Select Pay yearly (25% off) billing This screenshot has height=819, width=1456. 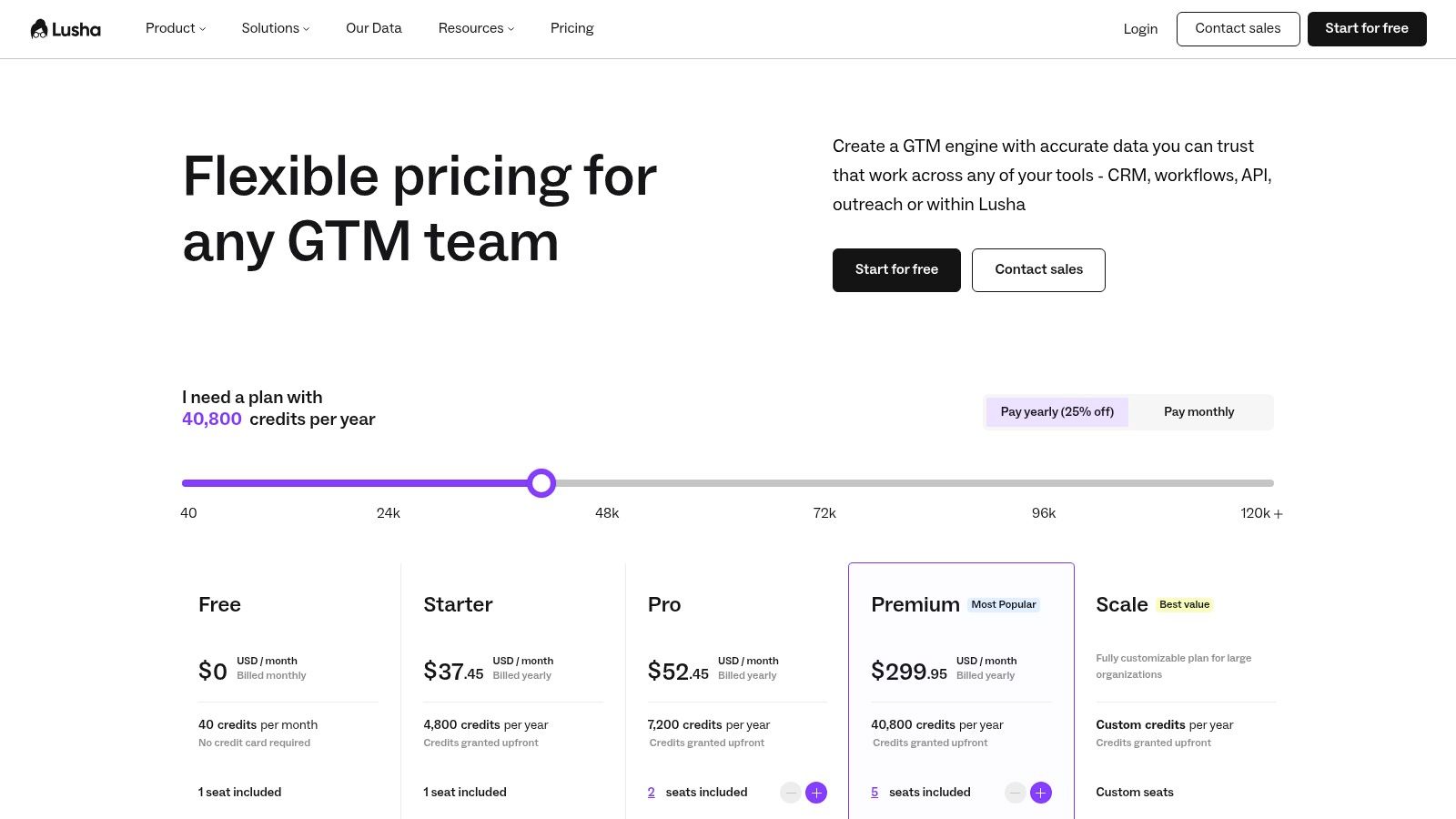(x=1057, y=412)
